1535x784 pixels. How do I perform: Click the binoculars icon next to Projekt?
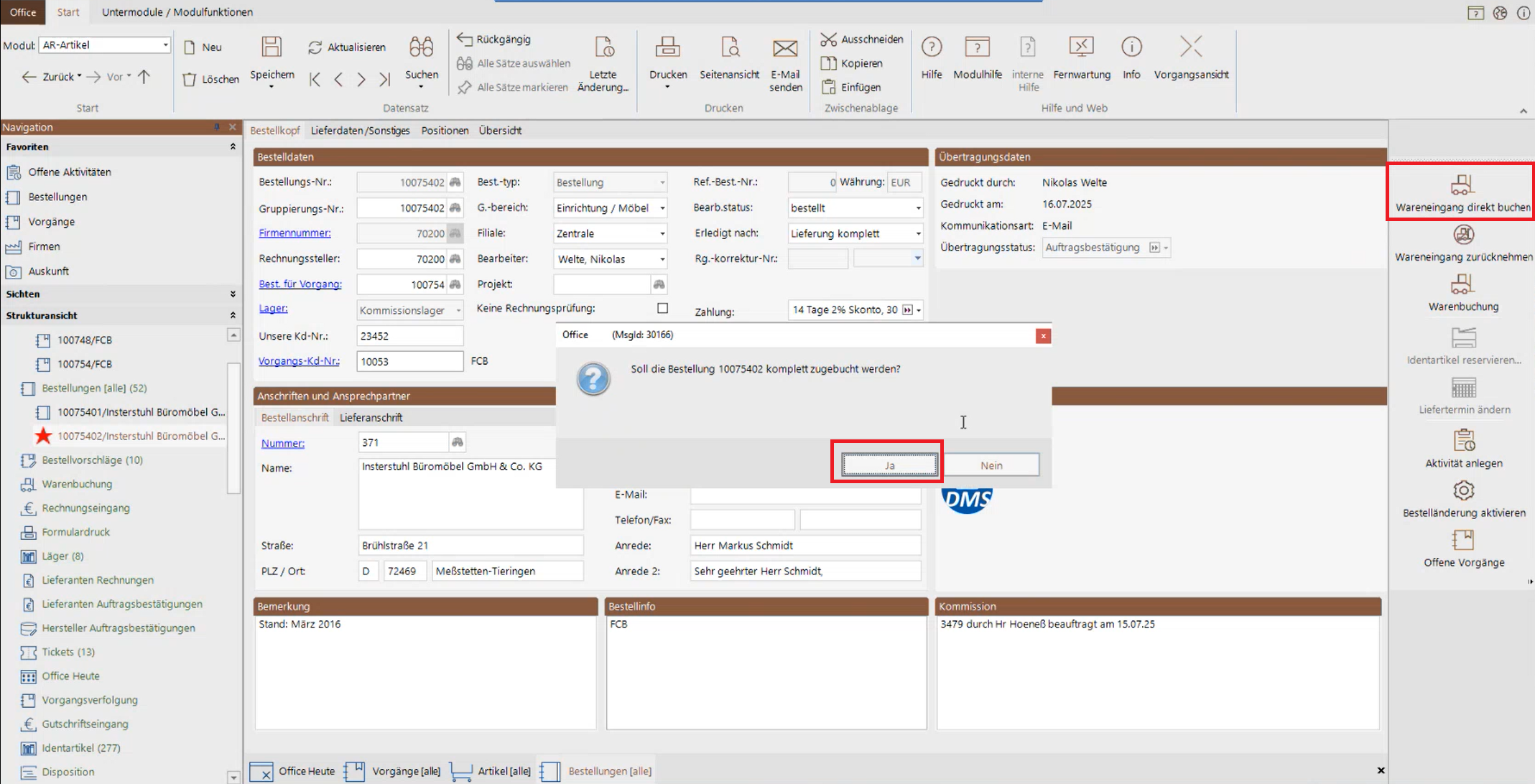pyautogui.click(x=659, y=284)
